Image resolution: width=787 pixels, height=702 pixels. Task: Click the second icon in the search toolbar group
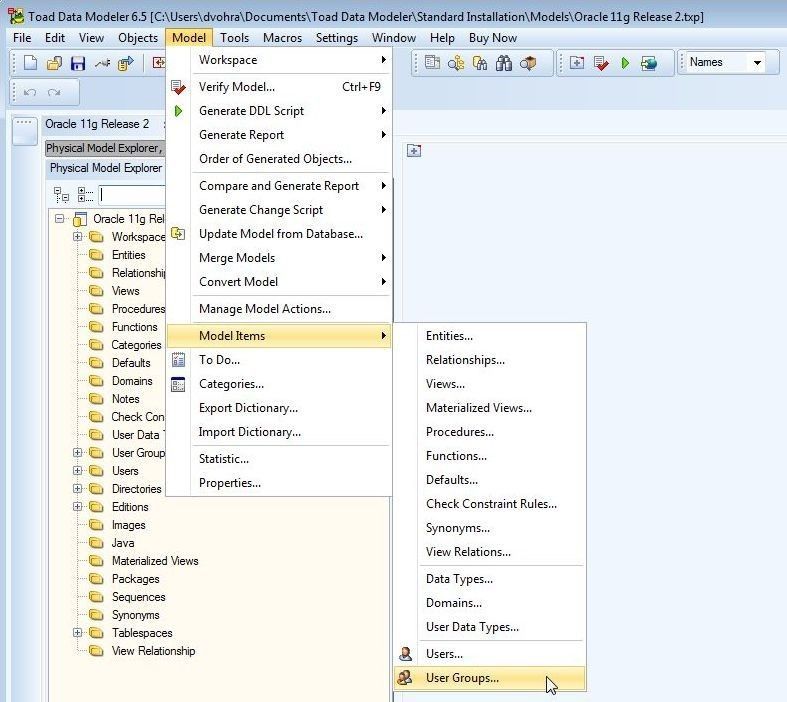coord(456,63)
